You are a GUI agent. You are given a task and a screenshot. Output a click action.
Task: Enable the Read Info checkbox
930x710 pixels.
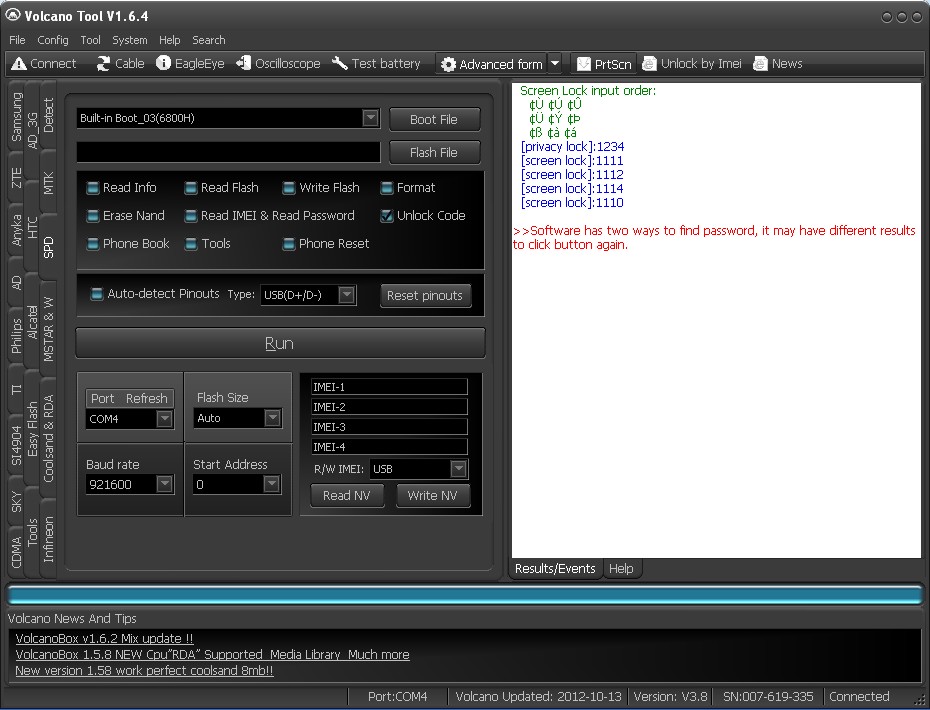93,188
